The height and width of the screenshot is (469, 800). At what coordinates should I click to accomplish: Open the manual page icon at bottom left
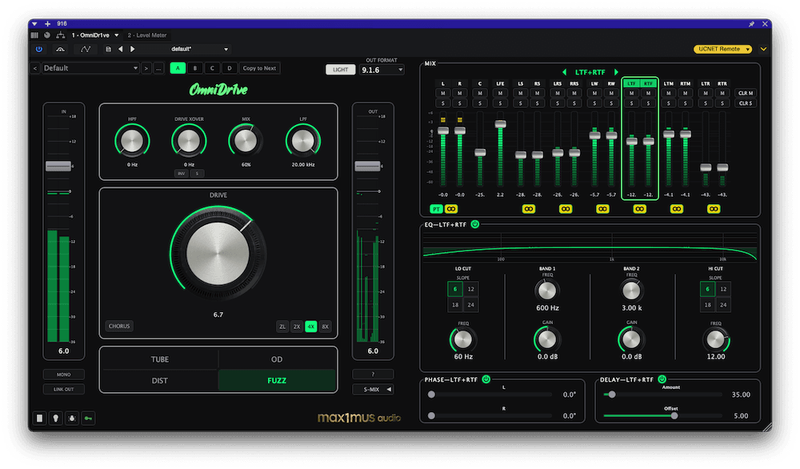point(39,418)
